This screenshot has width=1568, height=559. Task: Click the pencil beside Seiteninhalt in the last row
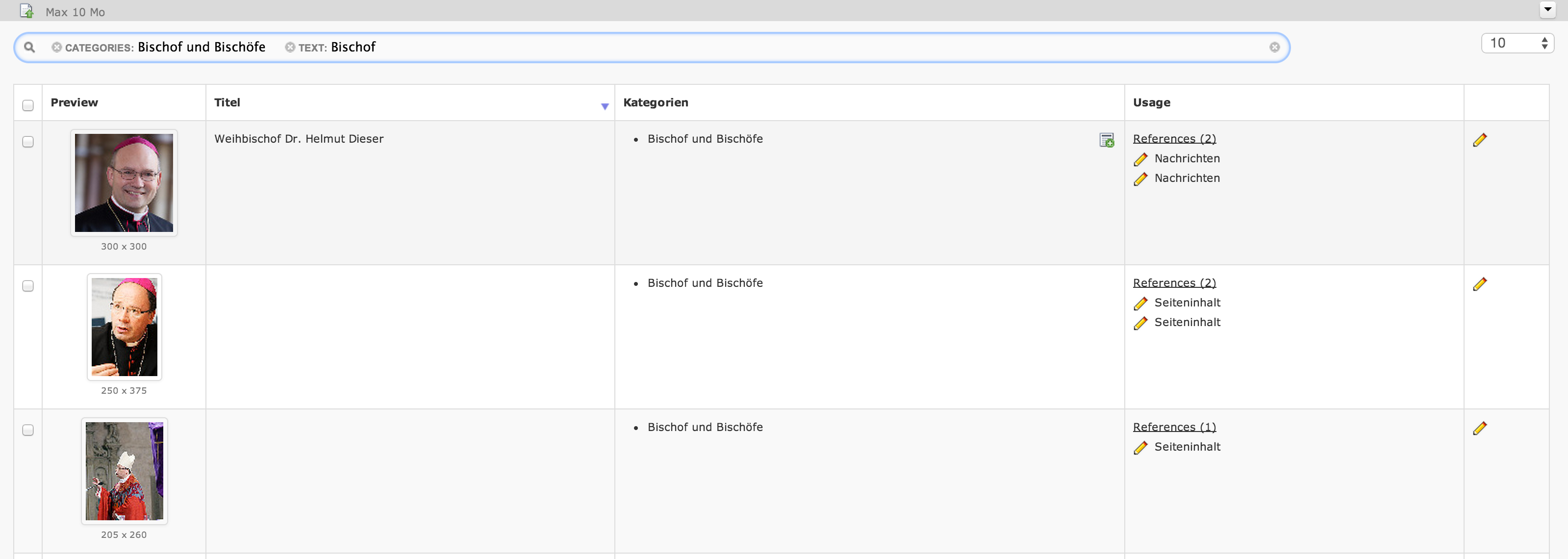1140,448
